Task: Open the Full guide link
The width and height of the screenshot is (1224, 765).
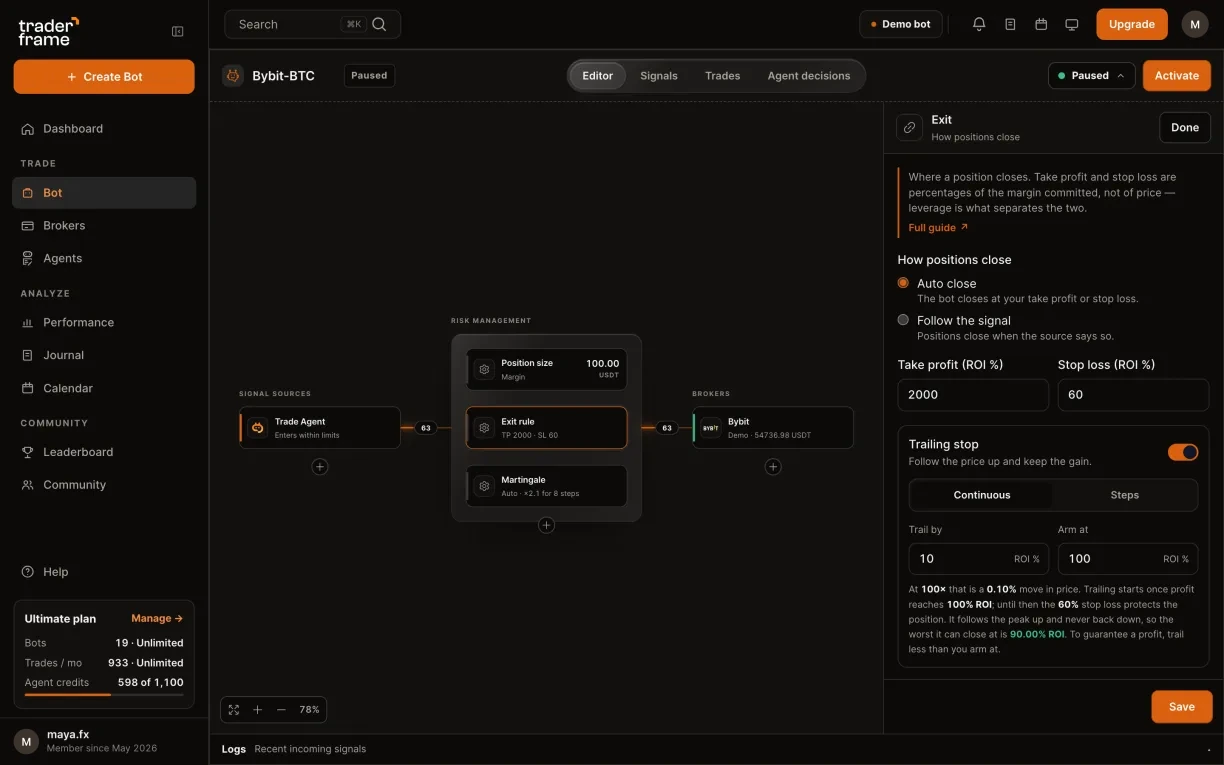Action: tap(938, 228)
